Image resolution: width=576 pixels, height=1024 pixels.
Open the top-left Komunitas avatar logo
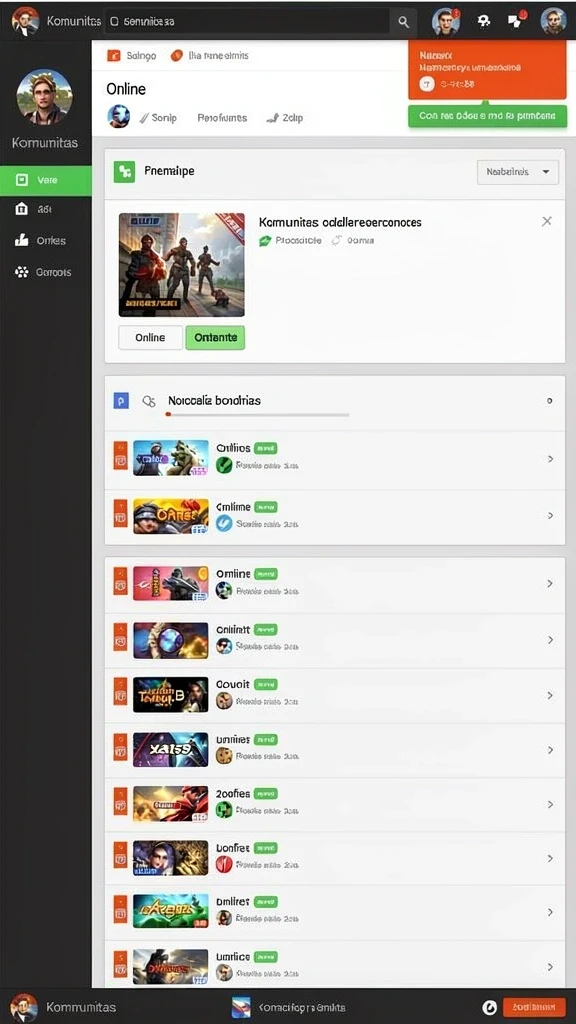25,20
